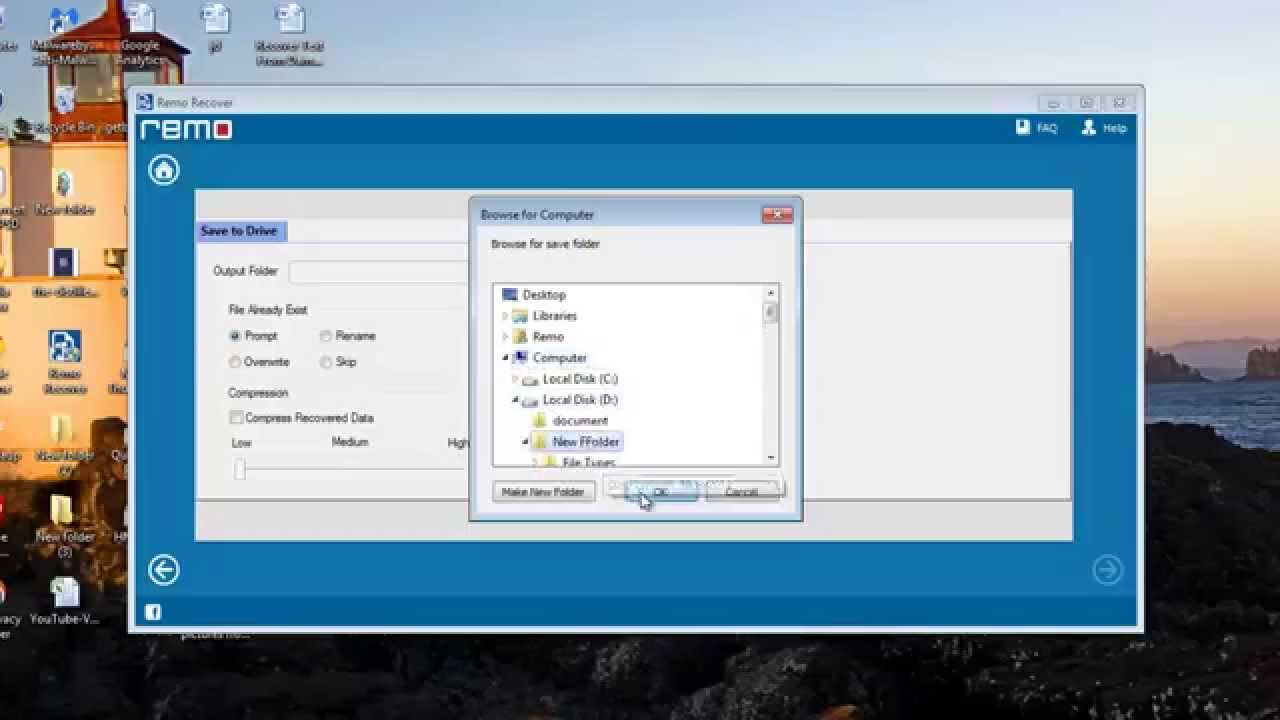Advance with the right arrow button
The image size is (1280, 720).
(x=1108, y=570)
